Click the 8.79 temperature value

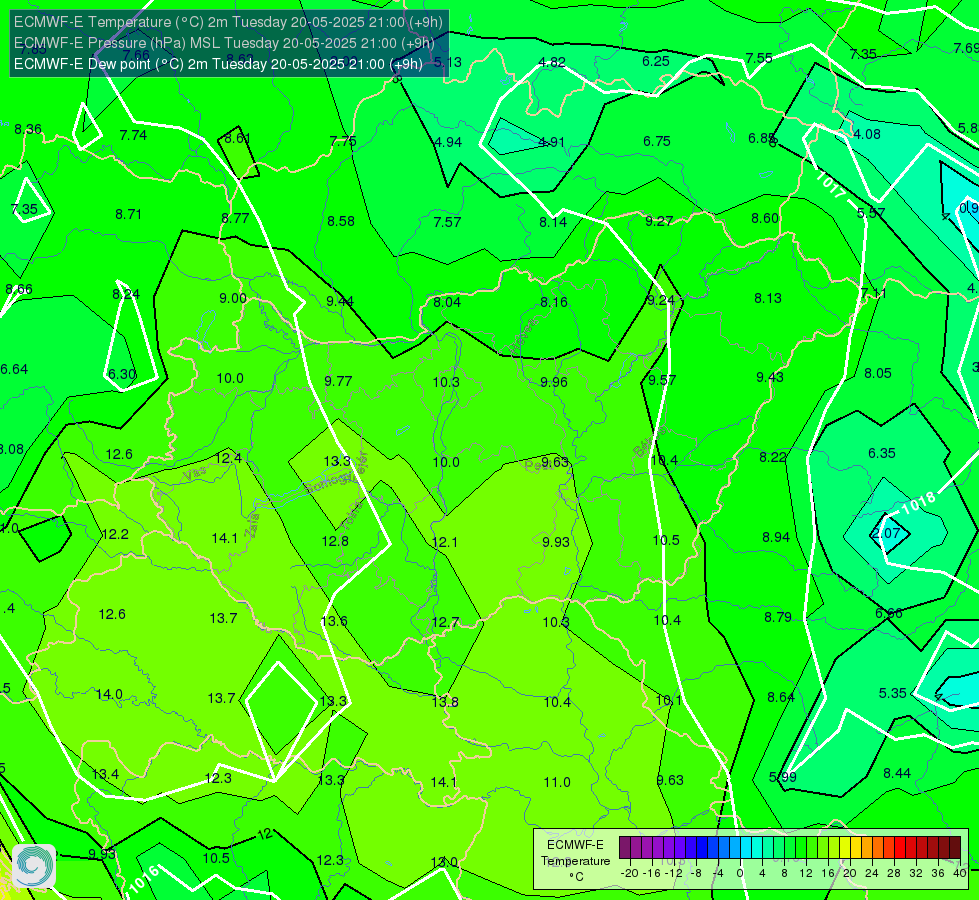pos(778,618)
